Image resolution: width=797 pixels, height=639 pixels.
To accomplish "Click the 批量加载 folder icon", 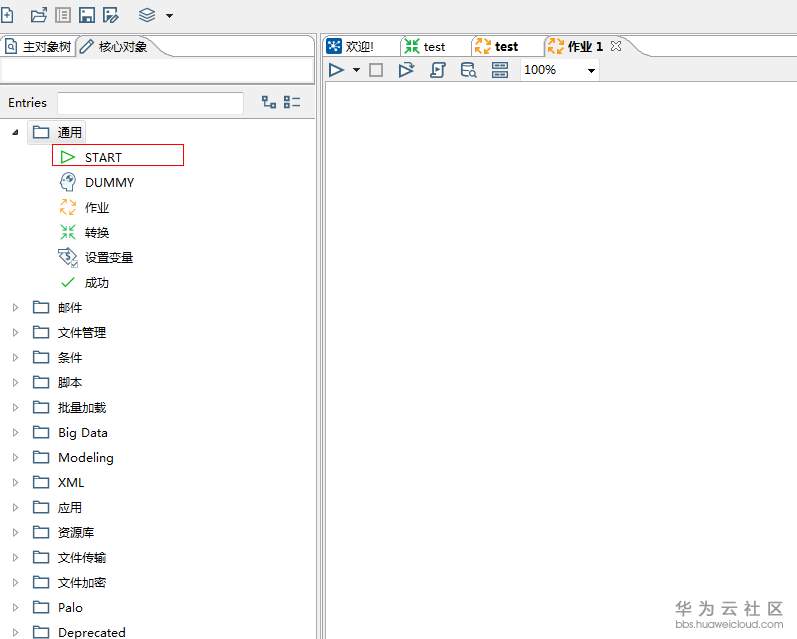I will pos(41,407).
